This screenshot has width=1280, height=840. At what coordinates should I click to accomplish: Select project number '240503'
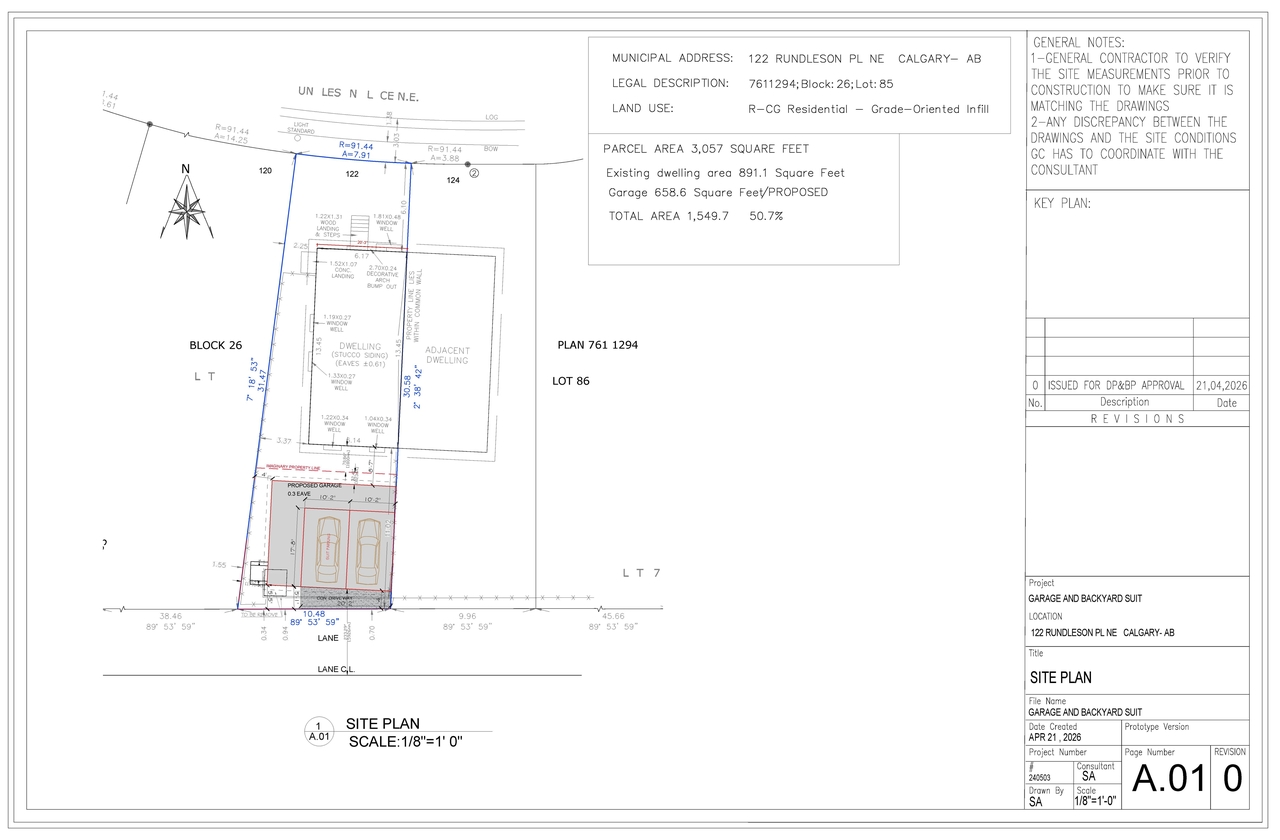tap(1040, 776)
